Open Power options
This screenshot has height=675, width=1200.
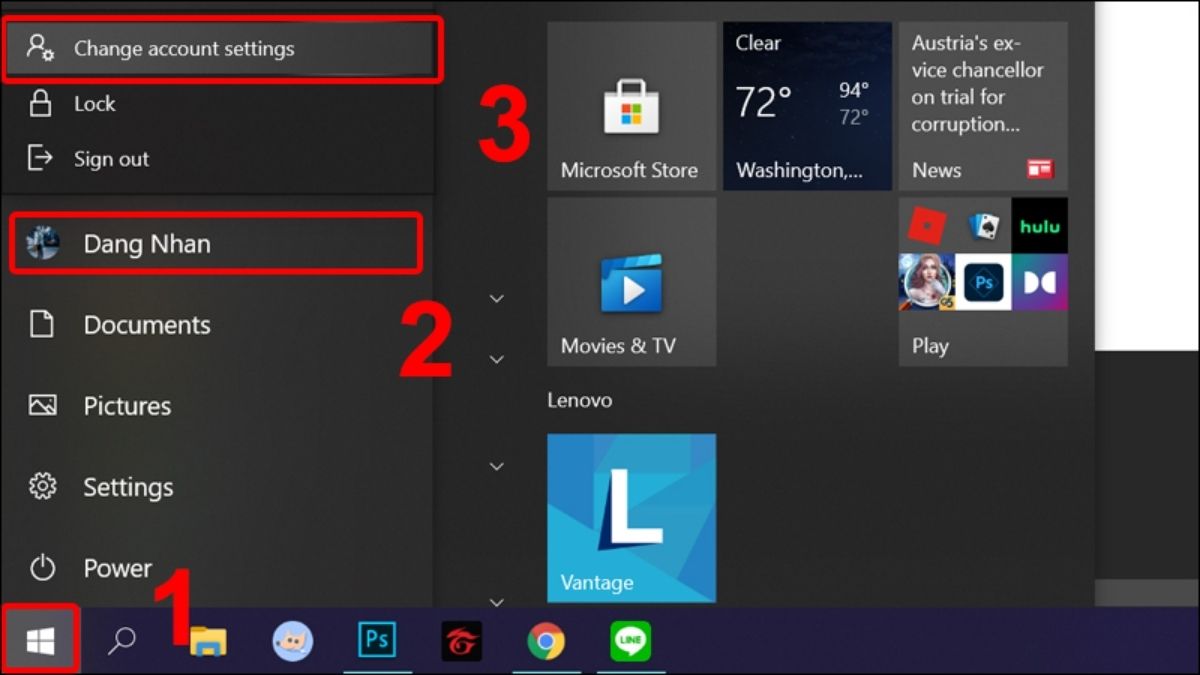pos(116,568)
